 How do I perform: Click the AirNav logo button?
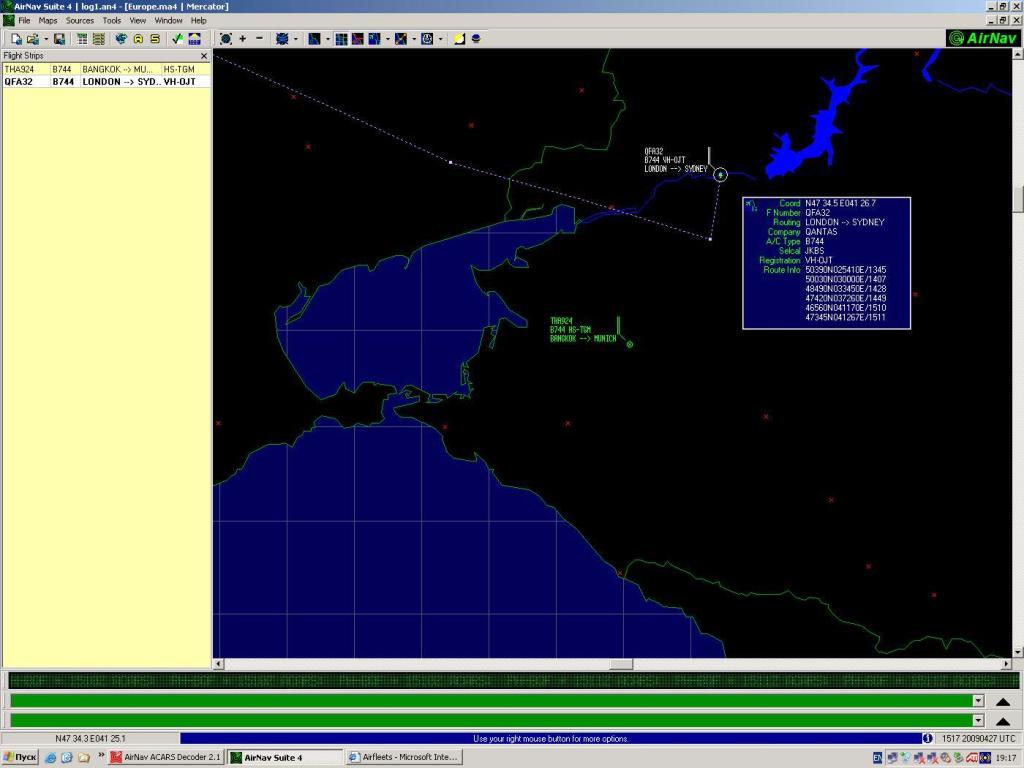[x=983, y=38]
